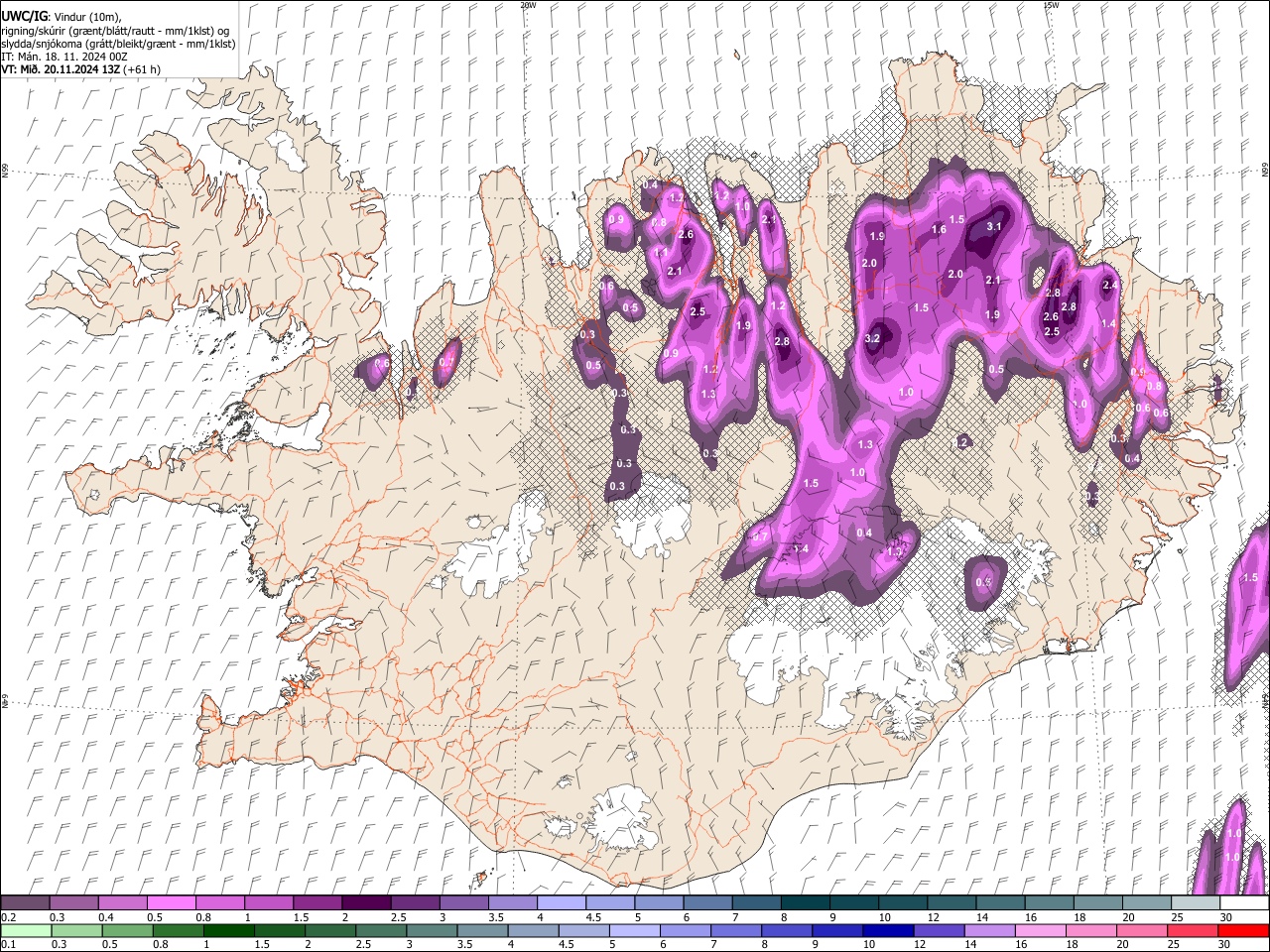
Task: Pick the dark purple swatch at 2 in top legend
Action: (x=365, y=902)
